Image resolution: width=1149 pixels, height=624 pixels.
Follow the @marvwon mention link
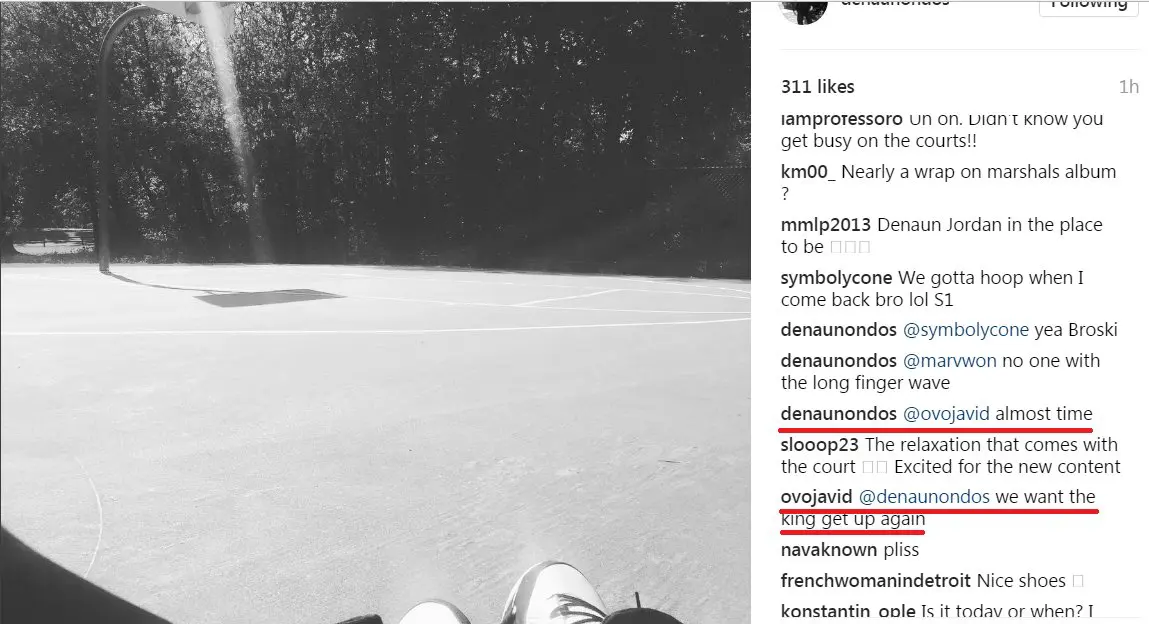tap(949, 361)
